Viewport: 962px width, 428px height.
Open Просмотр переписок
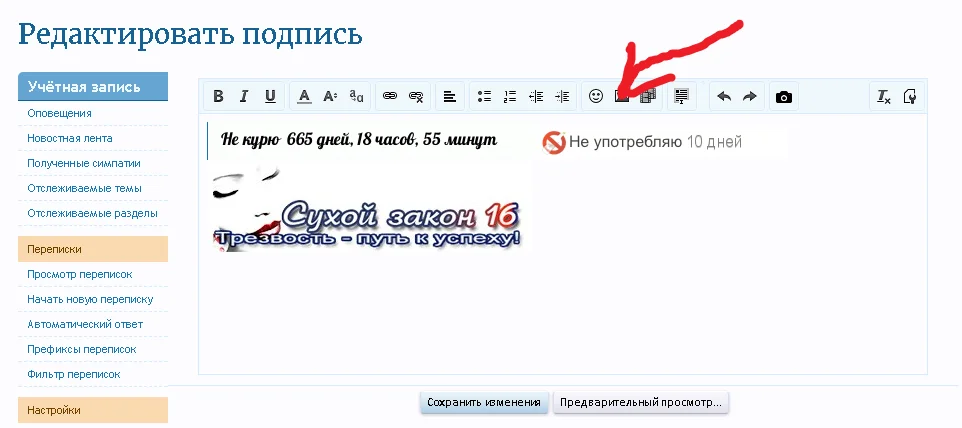[80, 275]
